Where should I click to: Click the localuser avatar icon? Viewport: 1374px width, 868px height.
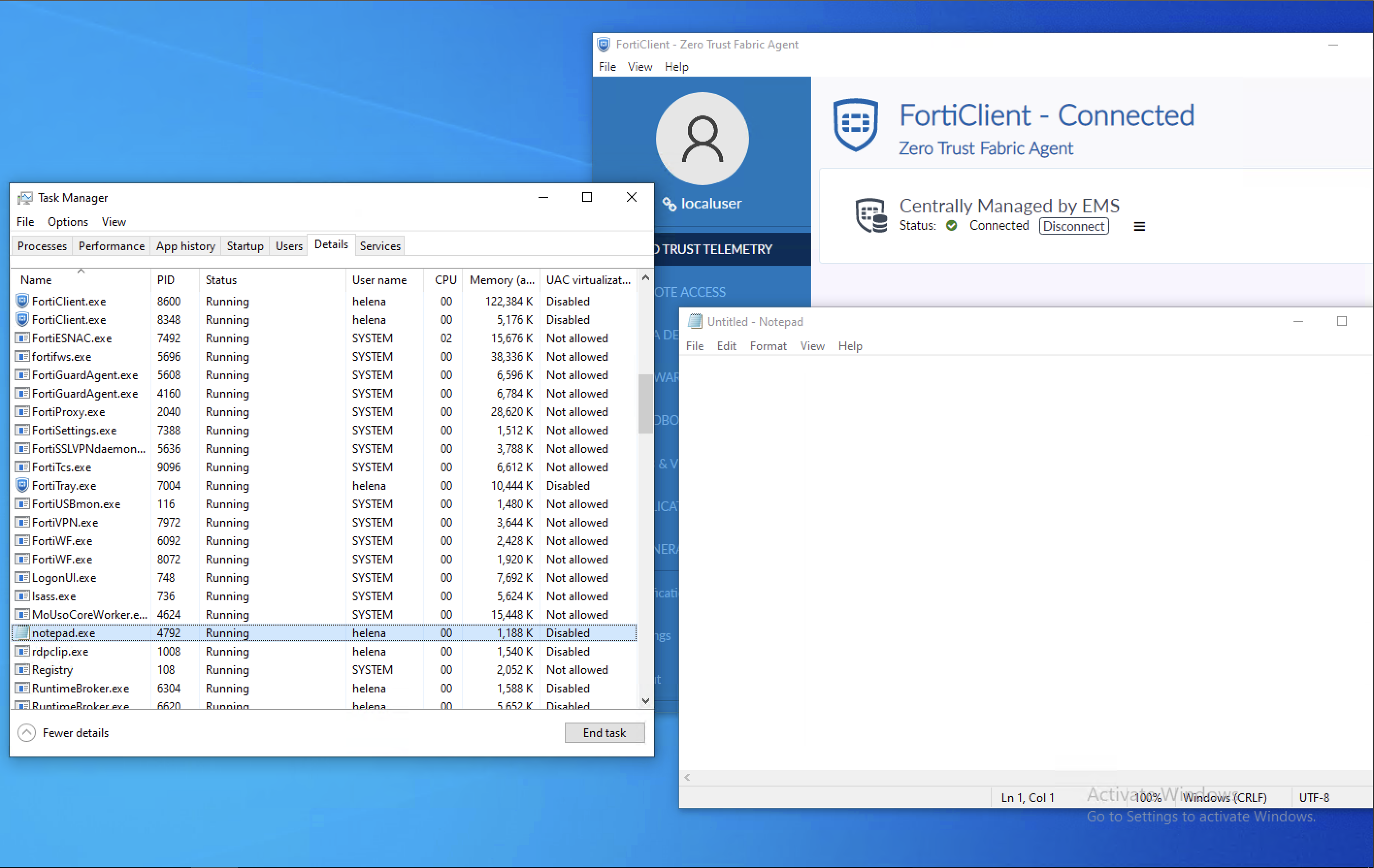pos(702,139)
